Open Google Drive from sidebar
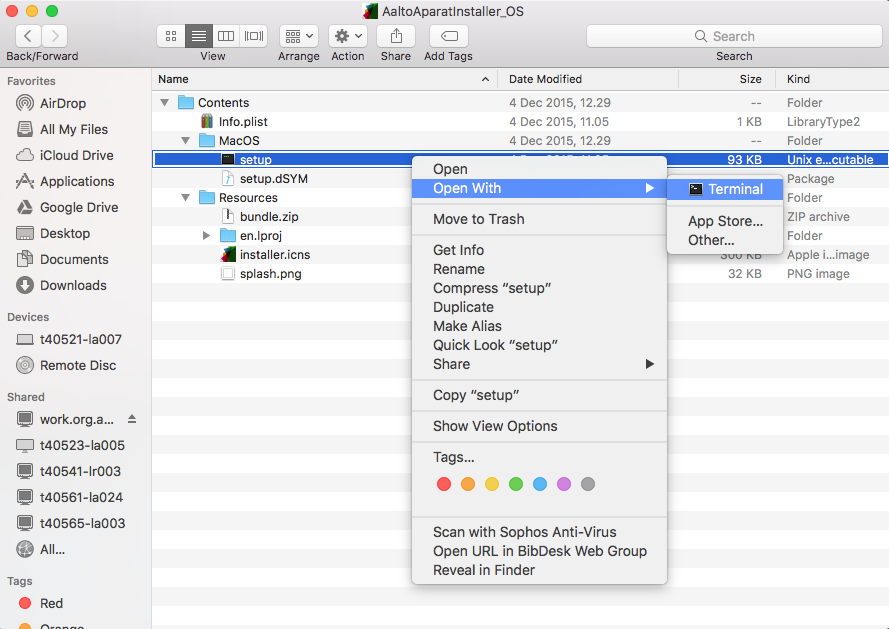The height and width of the screenshot is (629, 889). coord(79,207)
